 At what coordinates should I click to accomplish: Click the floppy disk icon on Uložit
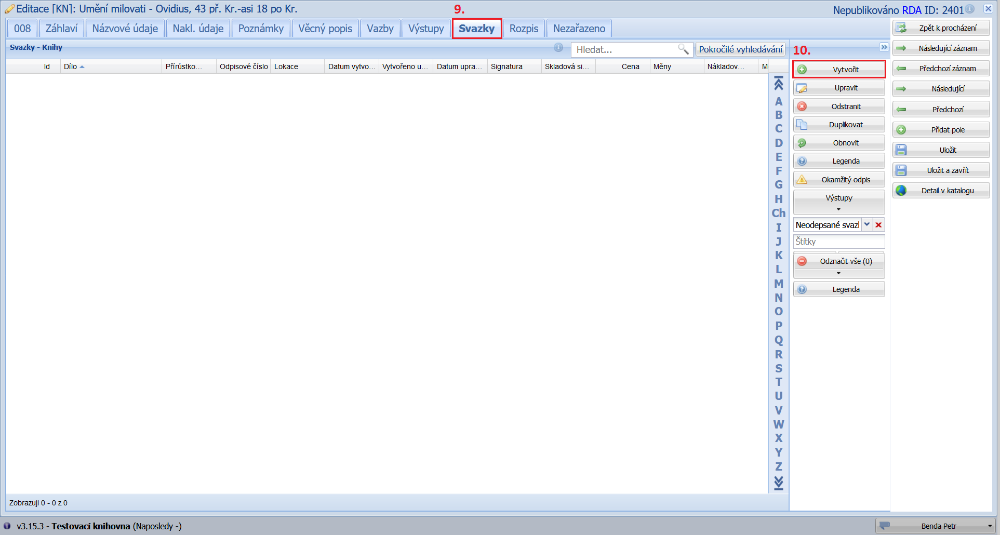point(901,149)
